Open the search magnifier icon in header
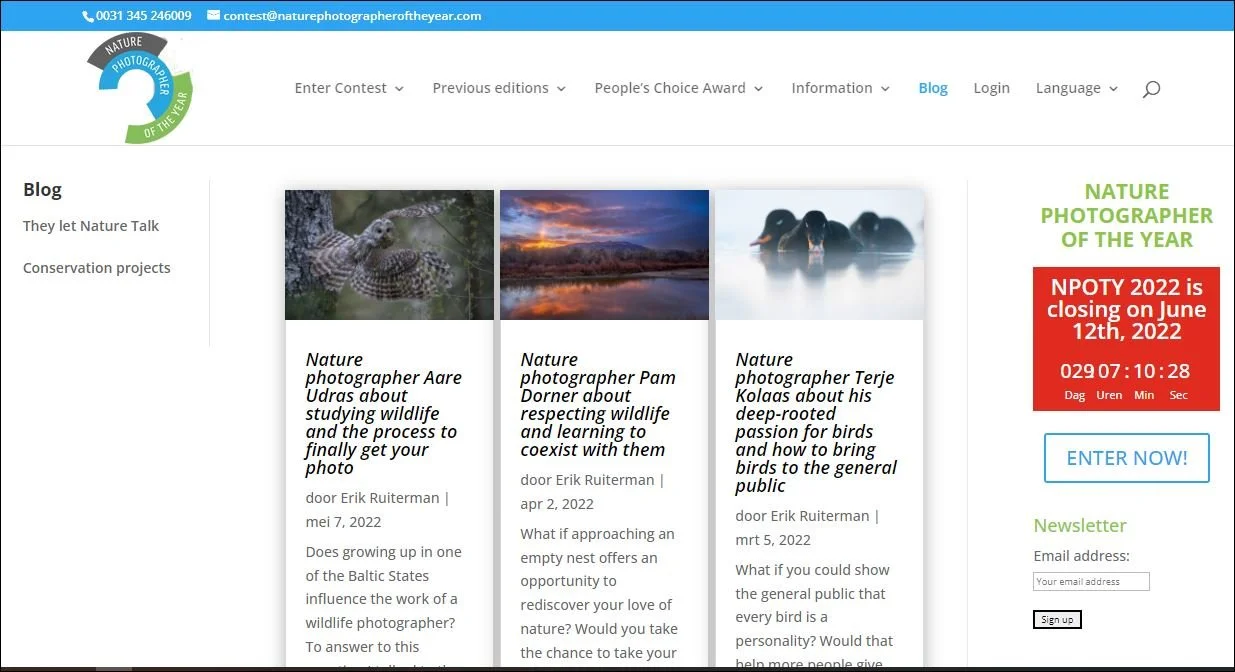This screenshot has width=1235, height=672. pos(1151,89)
